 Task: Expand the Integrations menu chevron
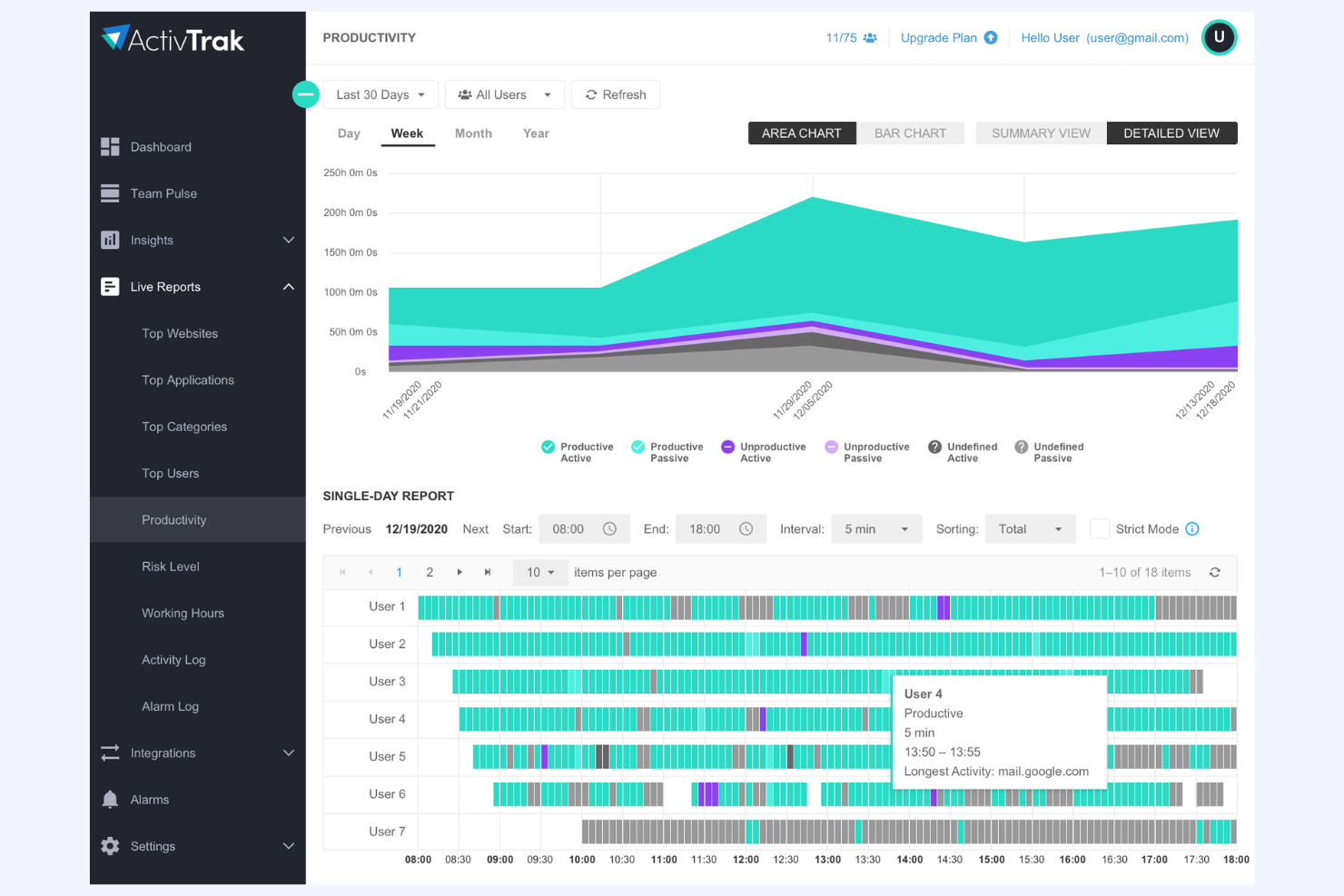coord(289,753)
